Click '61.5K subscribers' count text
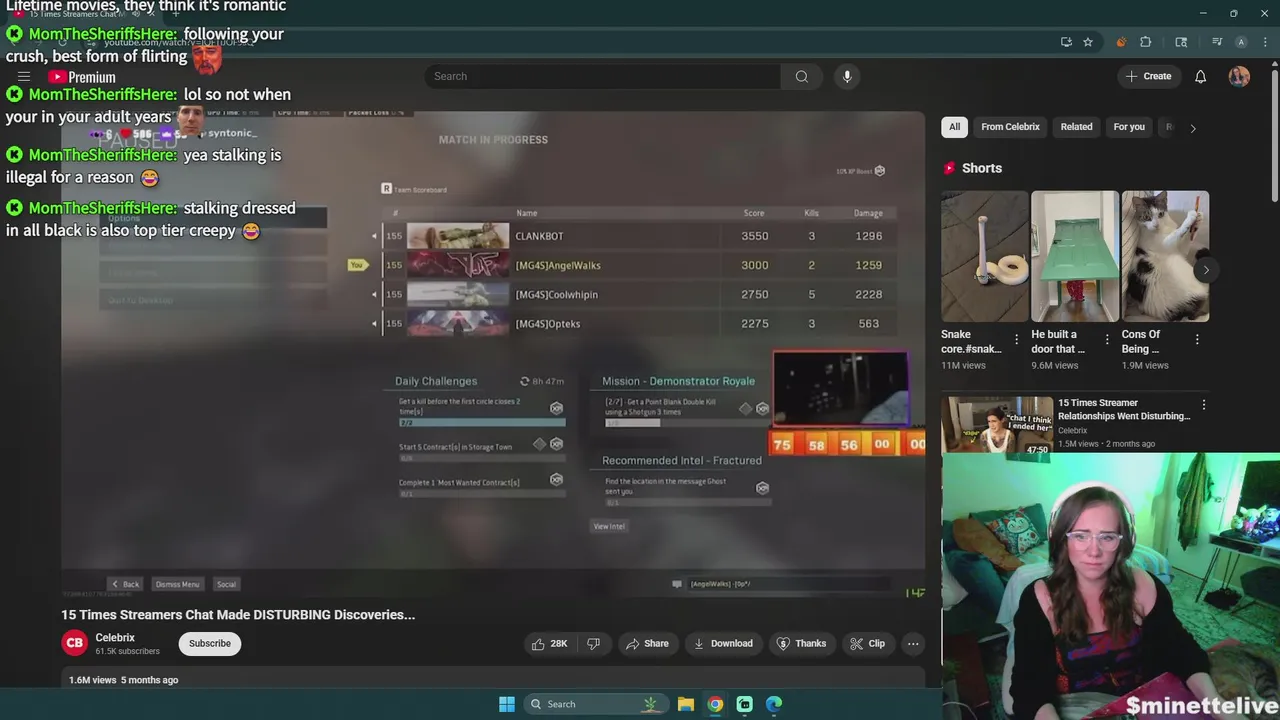This screenshot has height=720, width=1280. pos(127,651)
